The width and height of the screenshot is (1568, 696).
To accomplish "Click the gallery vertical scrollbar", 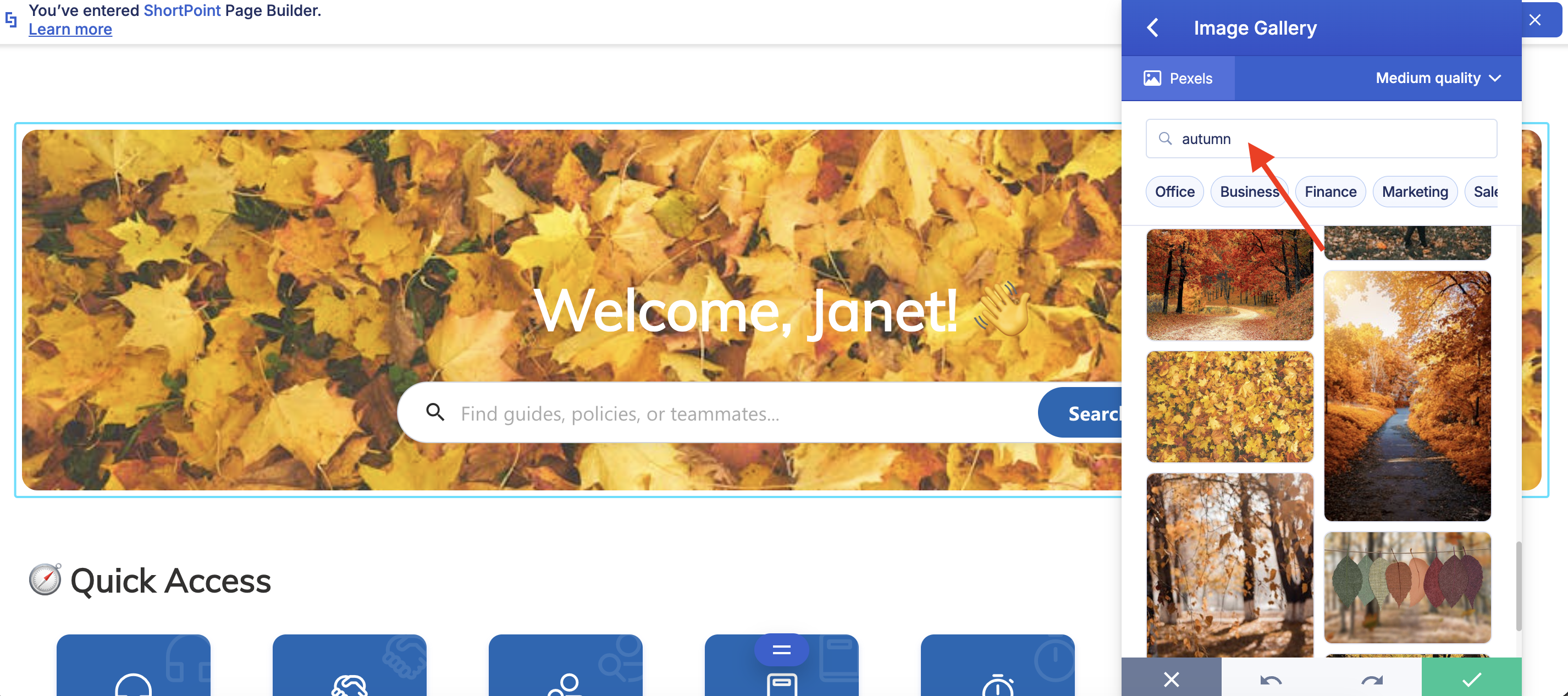I will pos(1519,586).
